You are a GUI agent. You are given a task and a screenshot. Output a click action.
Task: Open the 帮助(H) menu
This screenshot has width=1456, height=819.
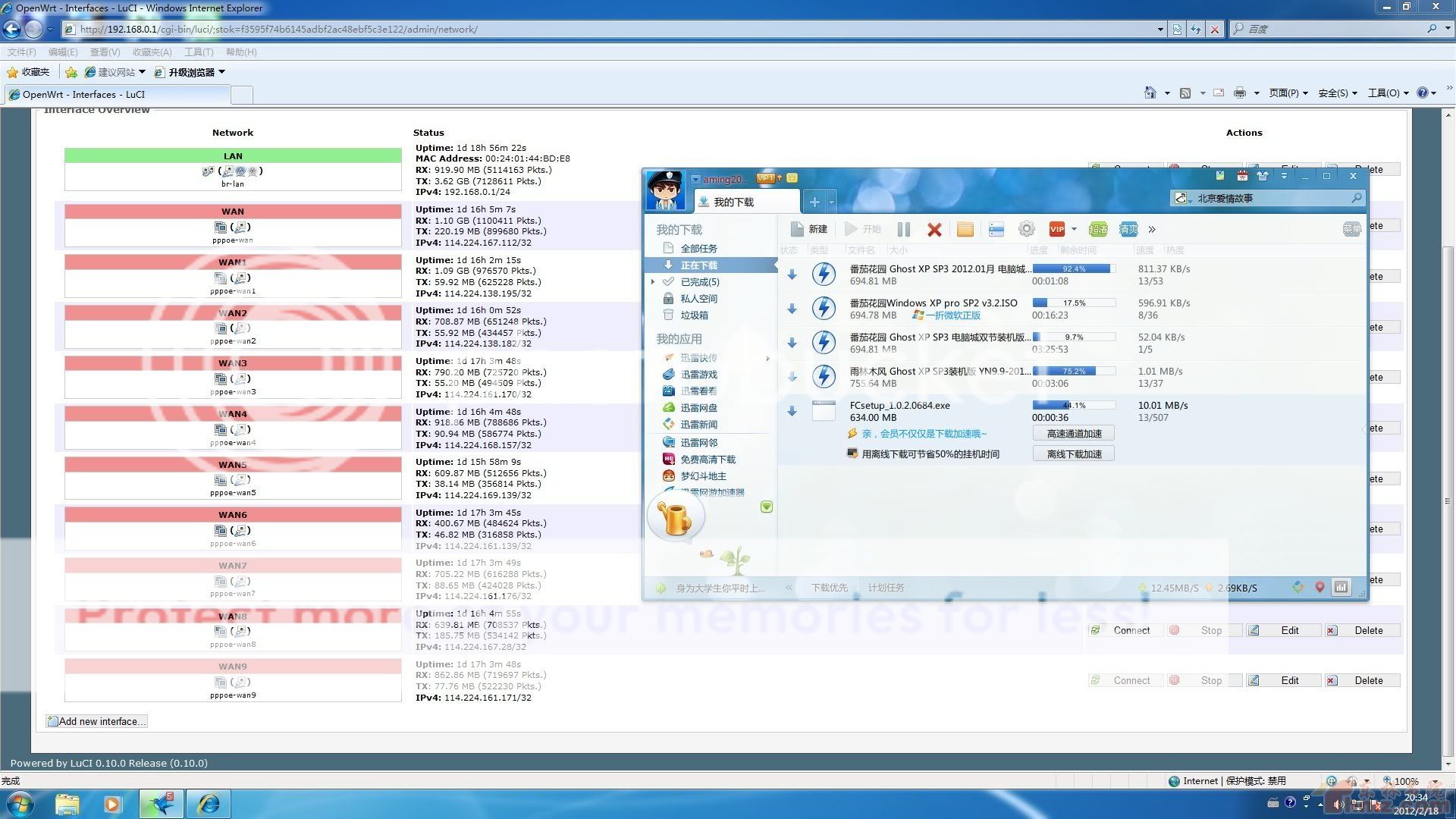[x=241, y=52]
